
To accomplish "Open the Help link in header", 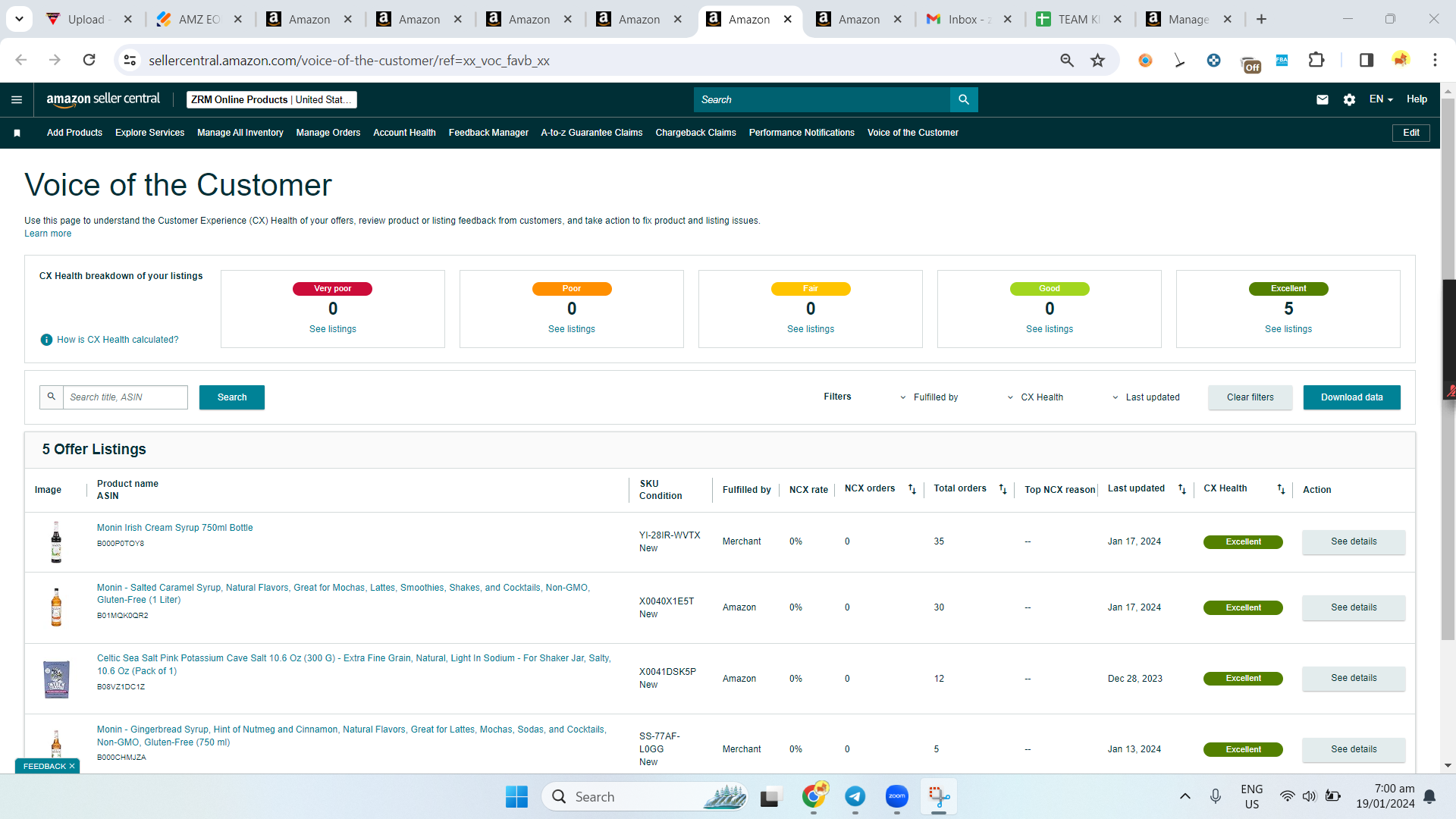I will 1417,99.
